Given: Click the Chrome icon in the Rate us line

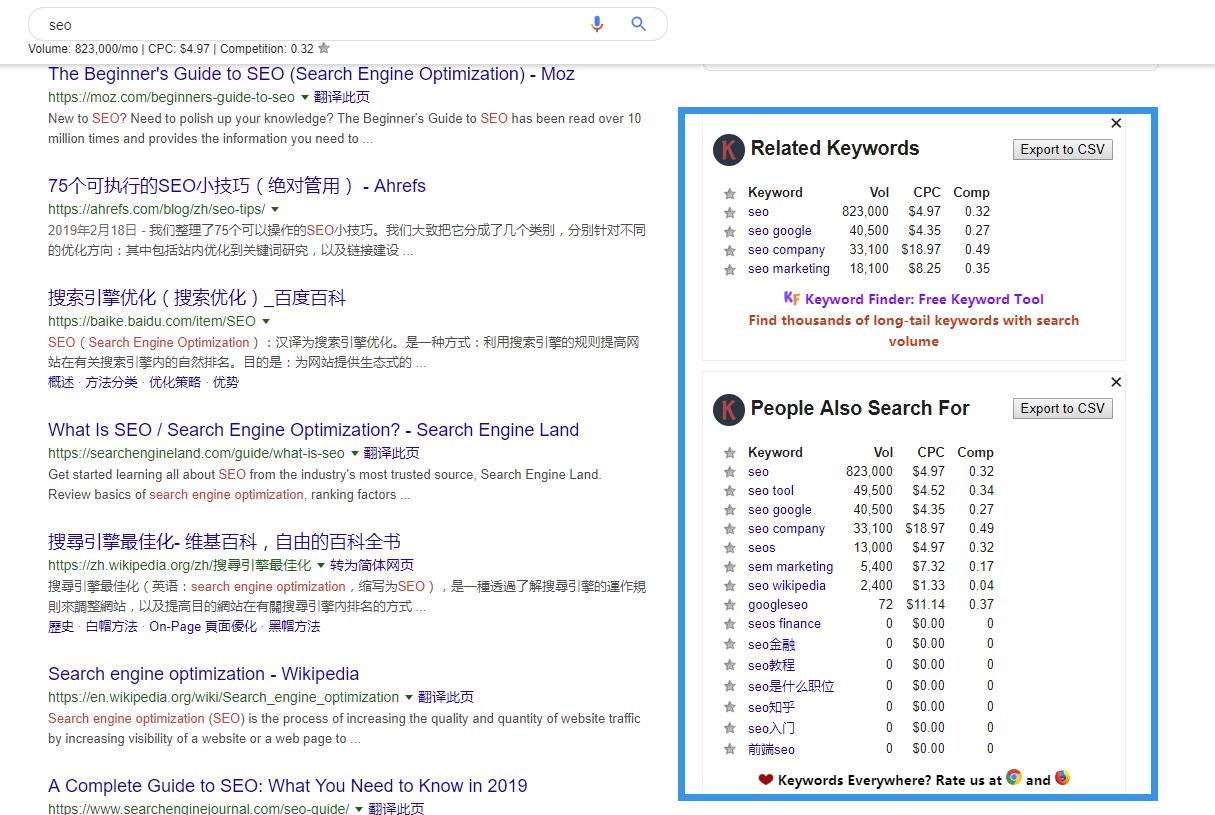Looking at the screenshot, I should [1013, 777].
